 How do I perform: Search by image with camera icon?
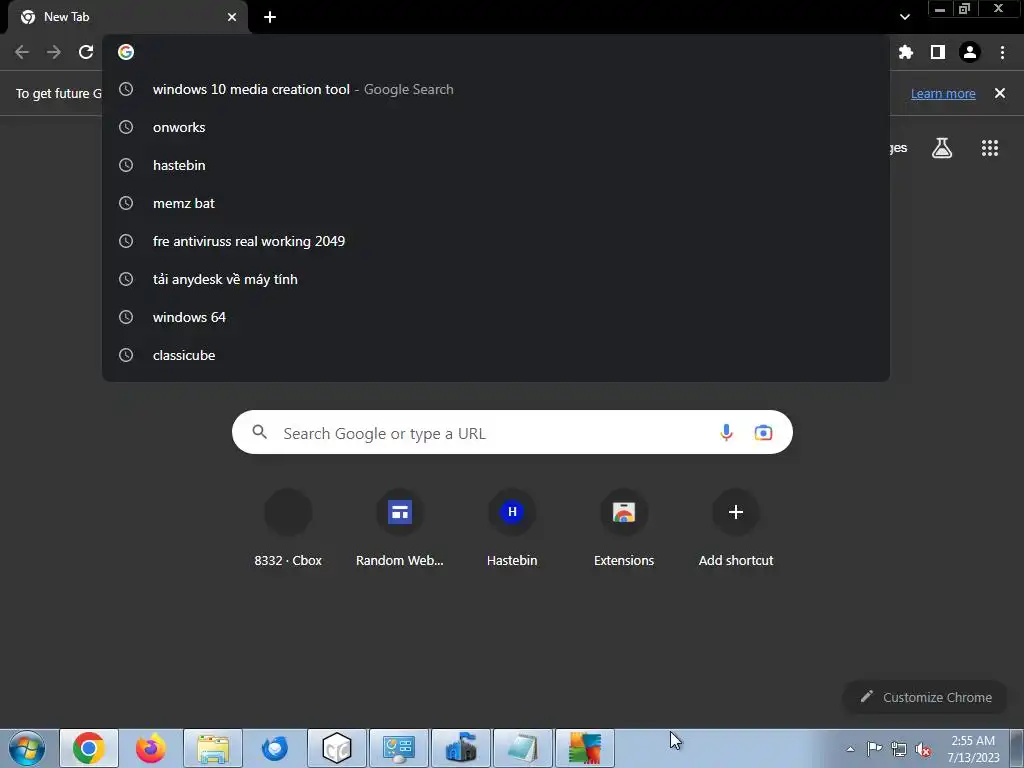[763, 432]
